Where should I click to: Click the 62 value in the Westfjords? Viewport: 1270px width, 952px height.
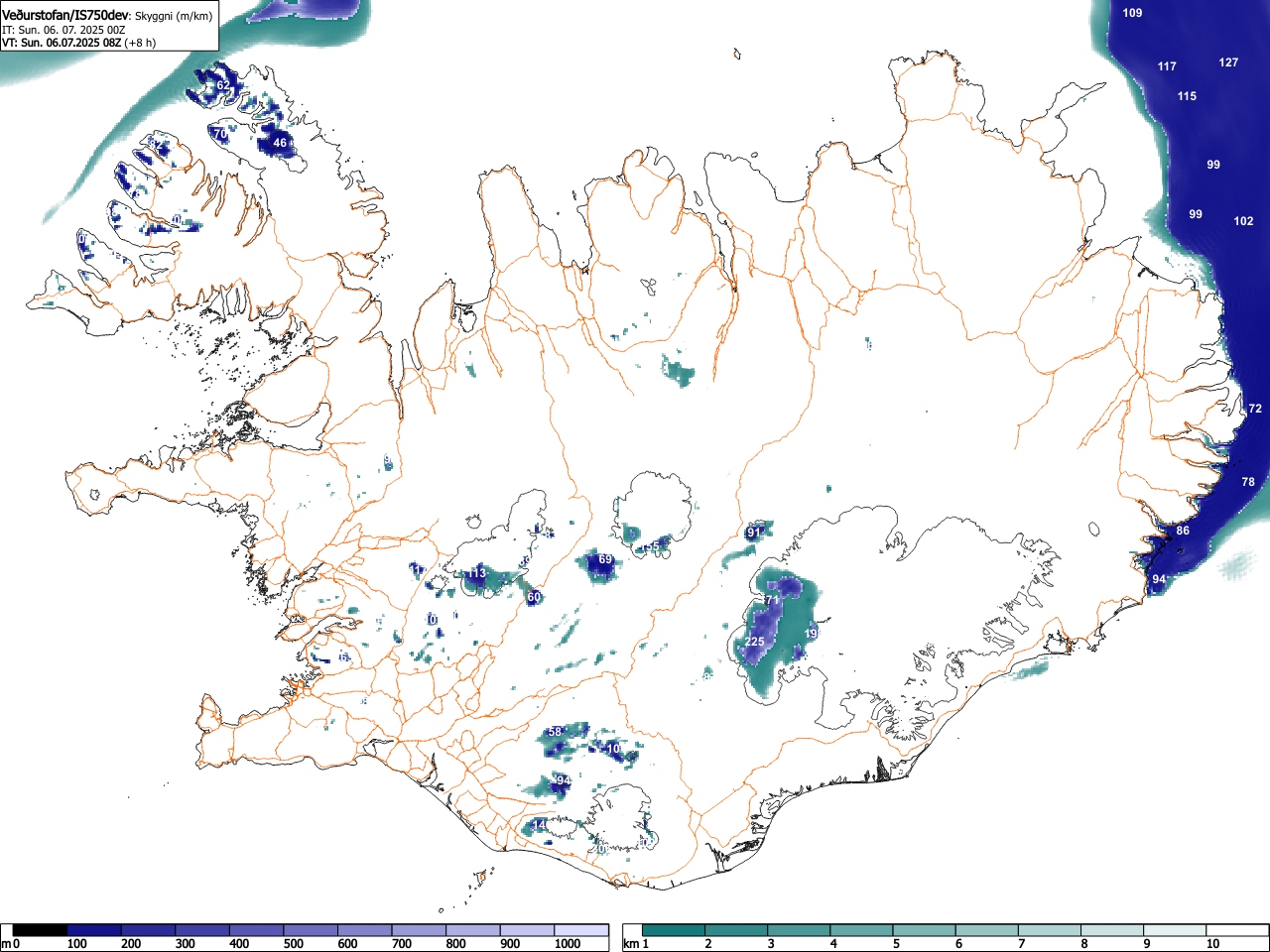(223, 86)
